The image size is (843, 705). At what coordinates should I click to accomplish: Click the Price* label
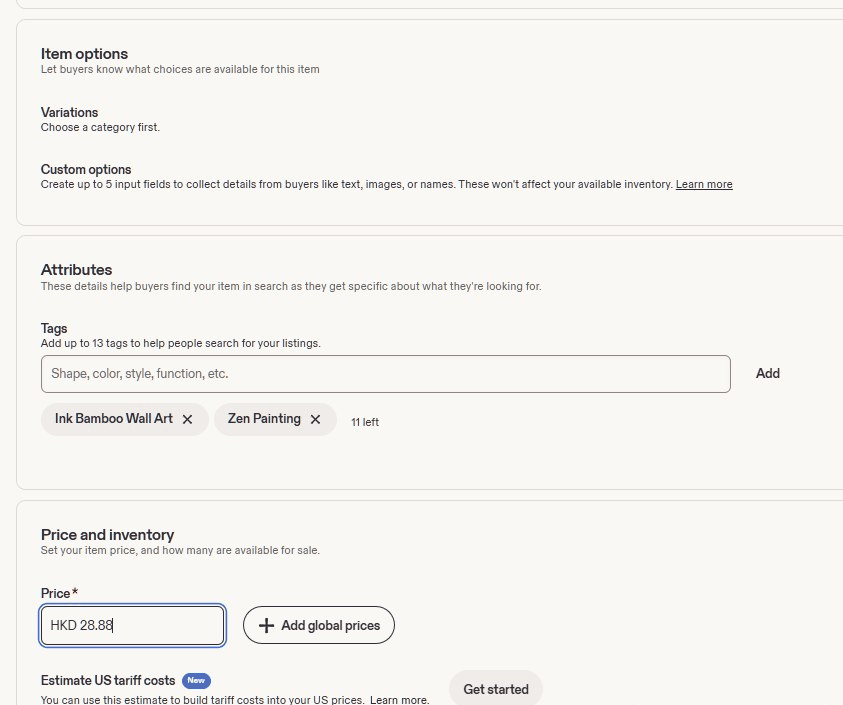[59, 593]
